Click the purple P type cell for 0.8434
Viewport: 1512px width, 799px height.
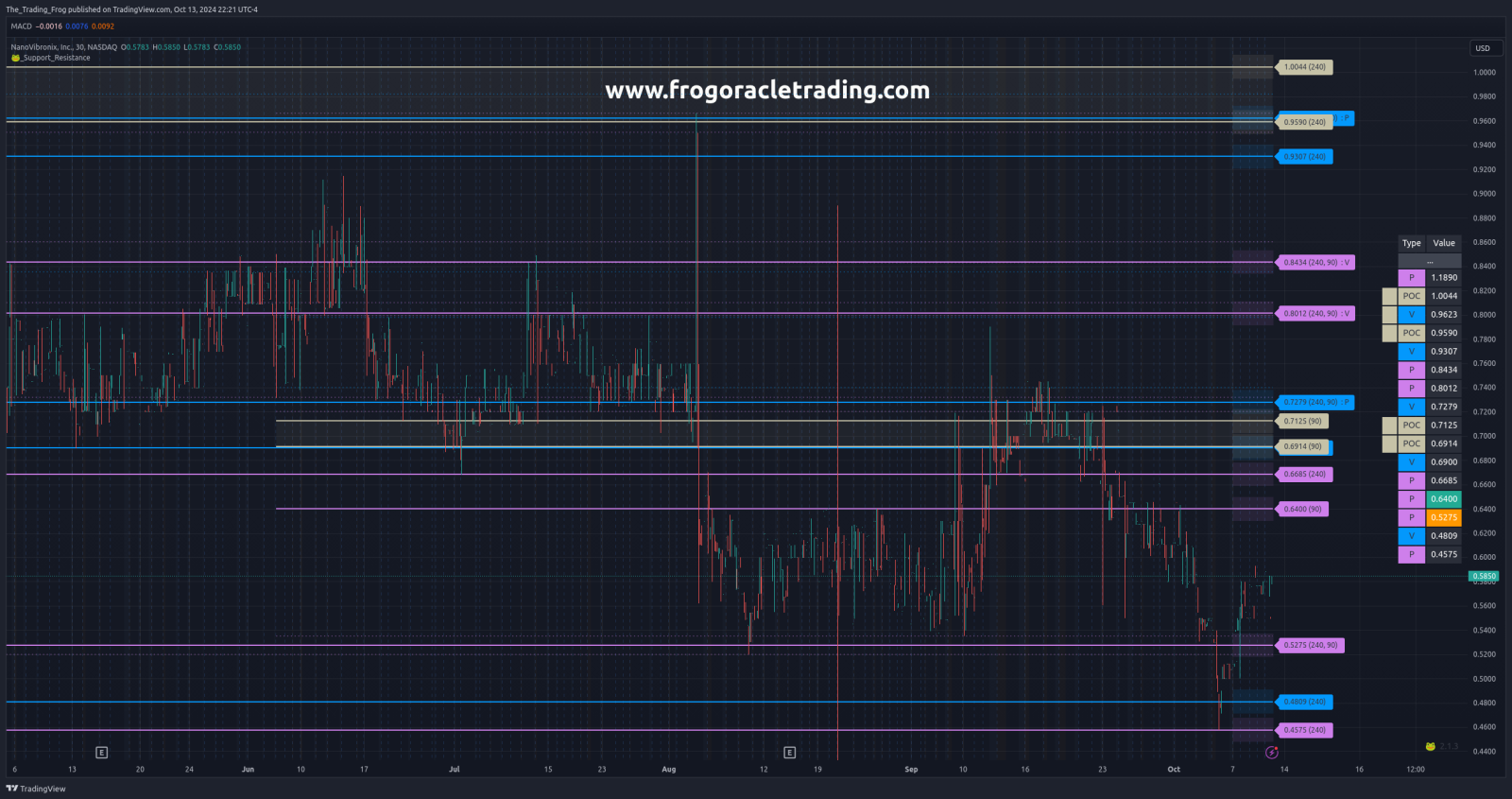(1412, 370)
